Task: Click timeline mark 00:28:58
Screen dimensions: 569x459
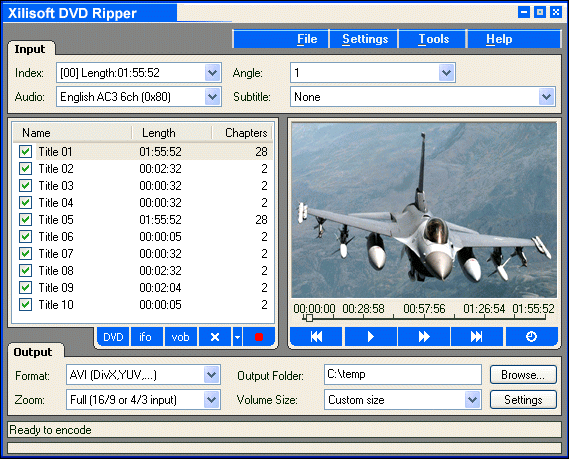Action: (x=363, y=309)
